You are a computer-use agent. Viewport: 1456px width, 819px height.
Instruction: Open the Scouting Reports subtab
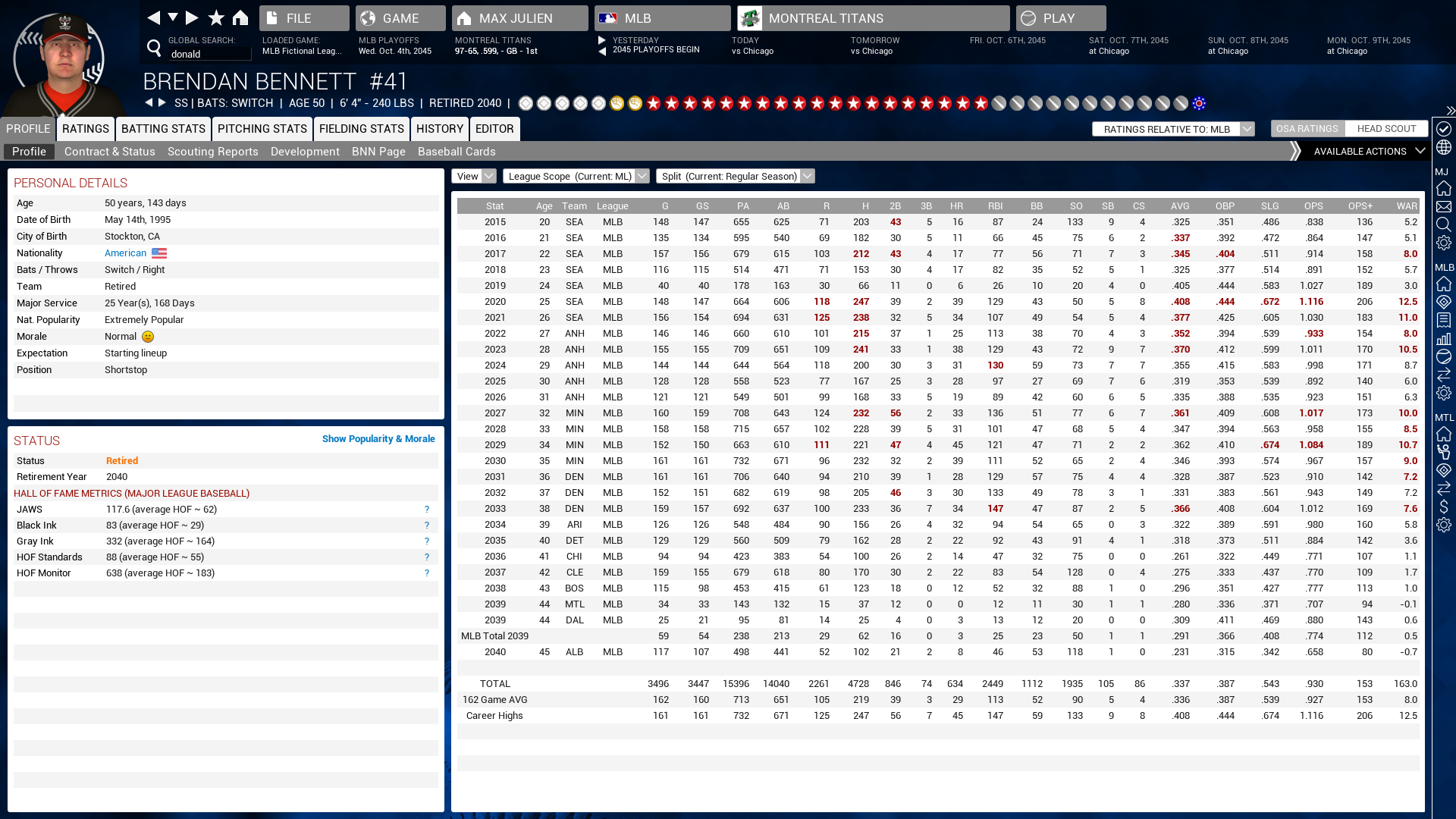(212, 152)
